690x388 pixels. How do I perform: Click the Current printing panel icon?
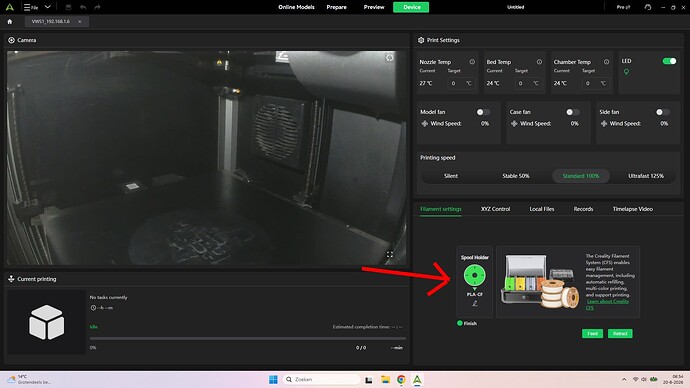click(11, 279)
